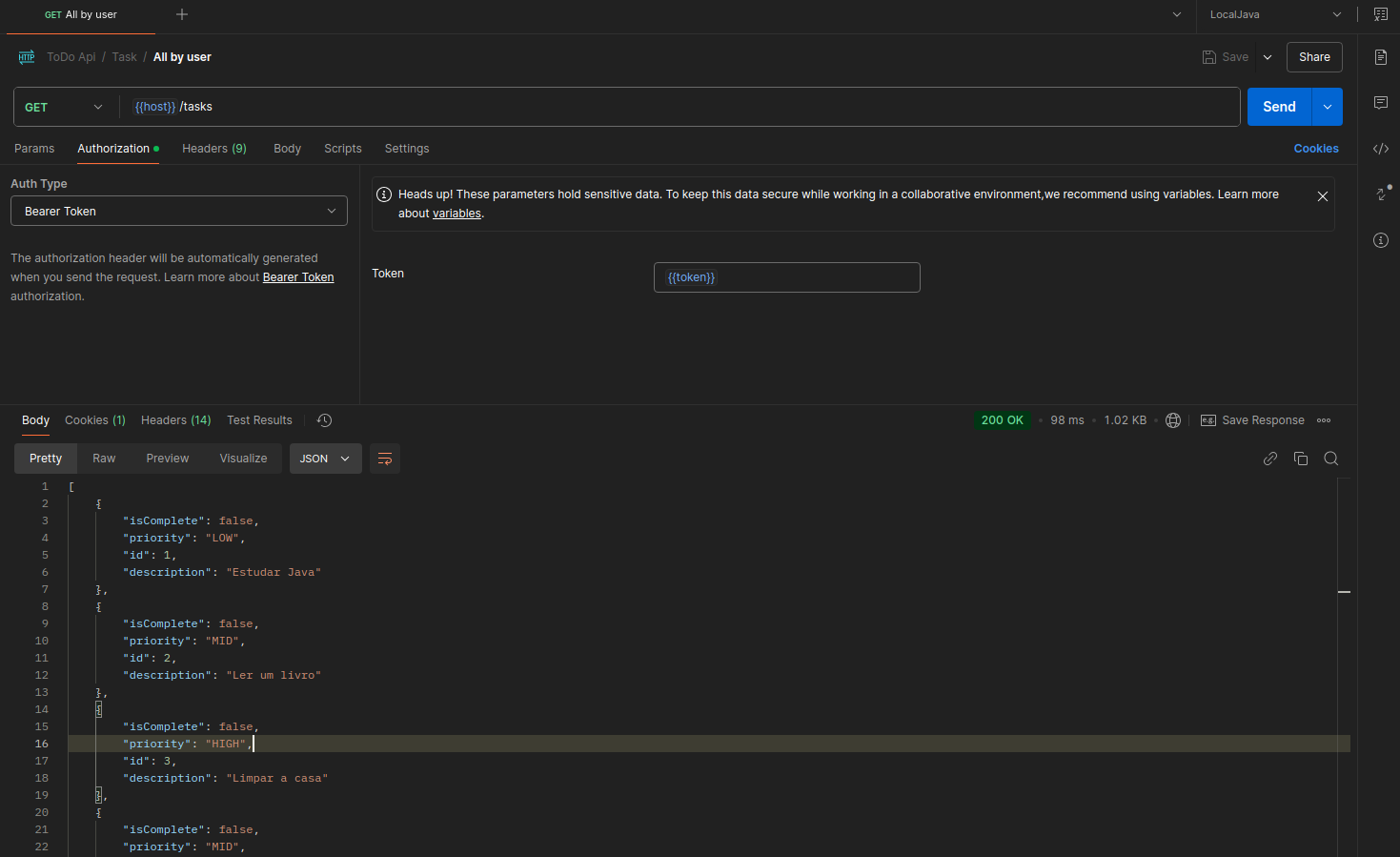
Task: Select the GET All by user tab
Action: tap(81, 14)
